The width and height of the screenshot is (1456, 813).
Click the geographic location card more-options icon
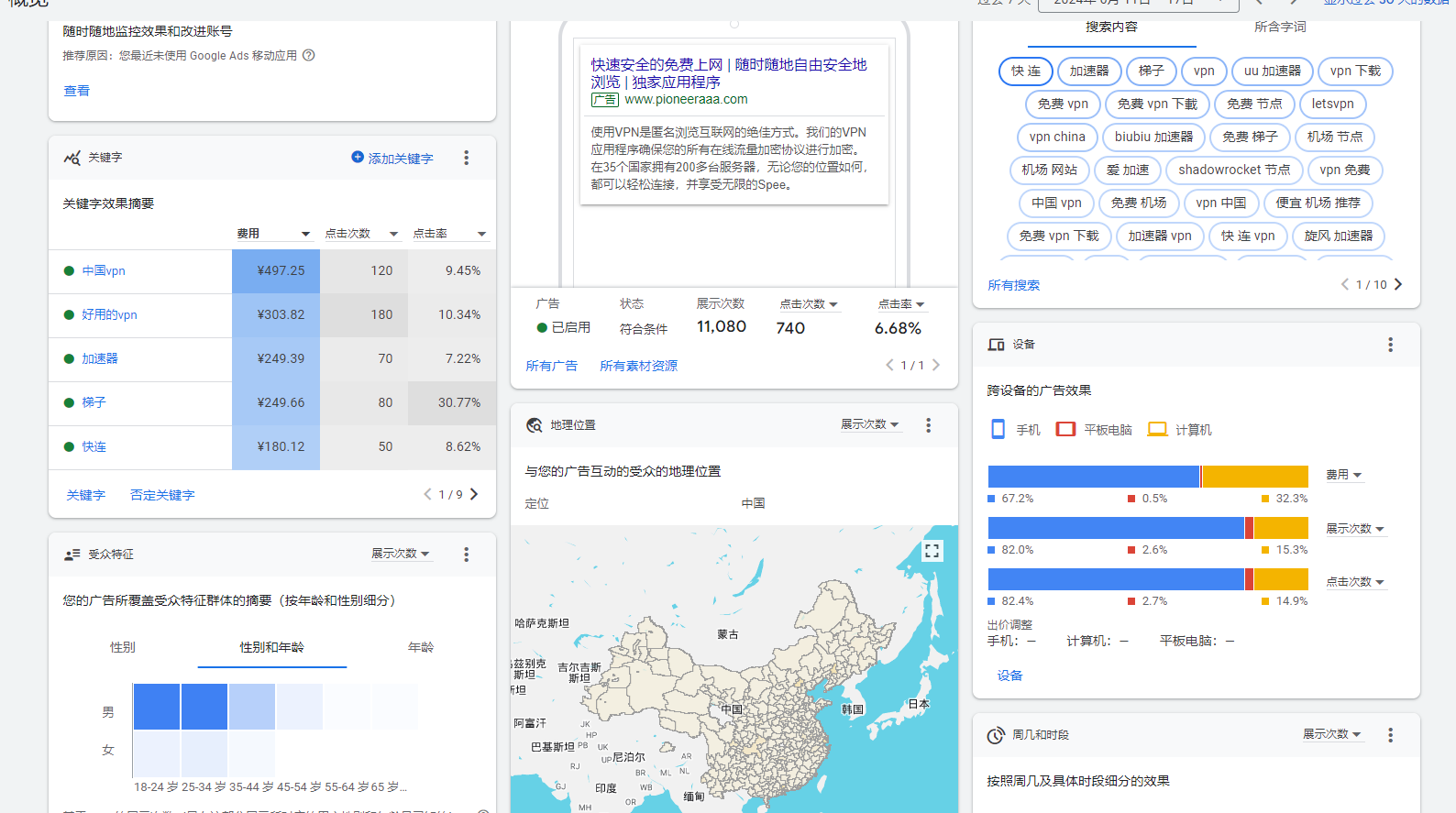point(928,425)
